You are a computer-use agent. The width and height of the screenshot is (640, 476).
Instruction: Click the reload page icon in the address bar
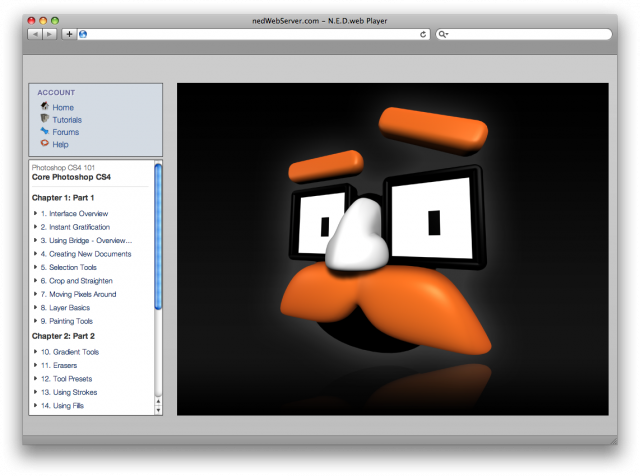point(423,34)
